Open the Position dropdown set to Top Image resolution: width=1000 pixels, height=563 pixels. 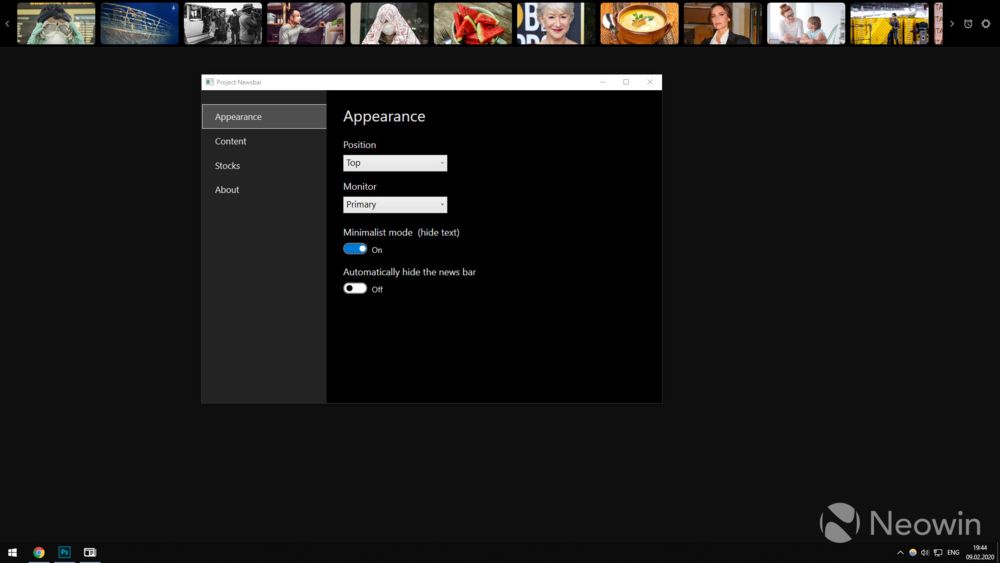(395, 163)
